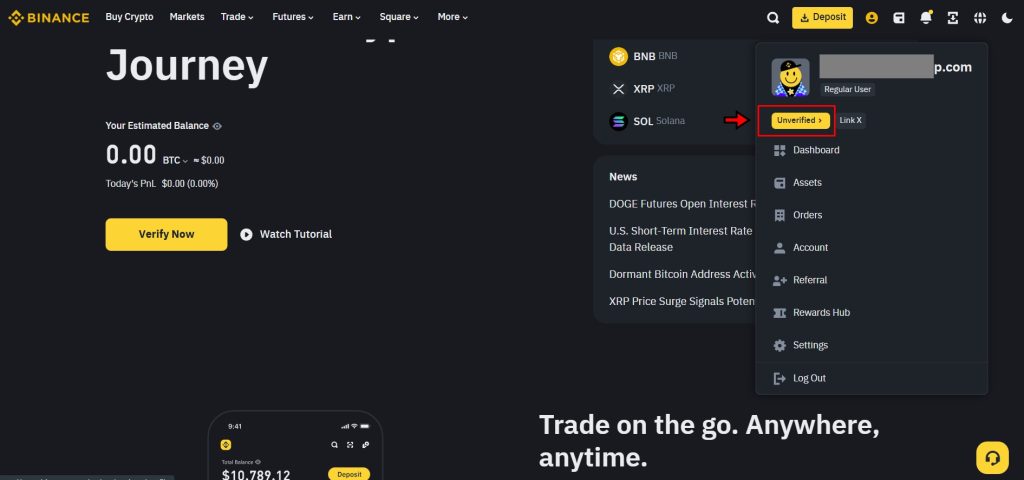Click the BNB row label
The image size is (1024, 480).
point(656,57)
